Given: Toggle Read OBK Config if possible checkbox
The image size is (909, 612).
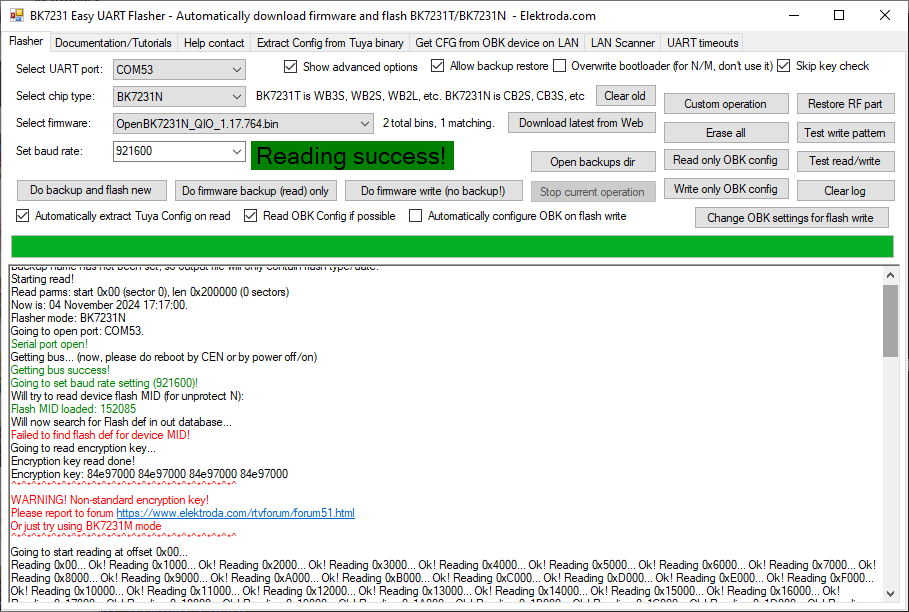Looking at the screenshot, I should pyautogui.click(x=250, y=216).
